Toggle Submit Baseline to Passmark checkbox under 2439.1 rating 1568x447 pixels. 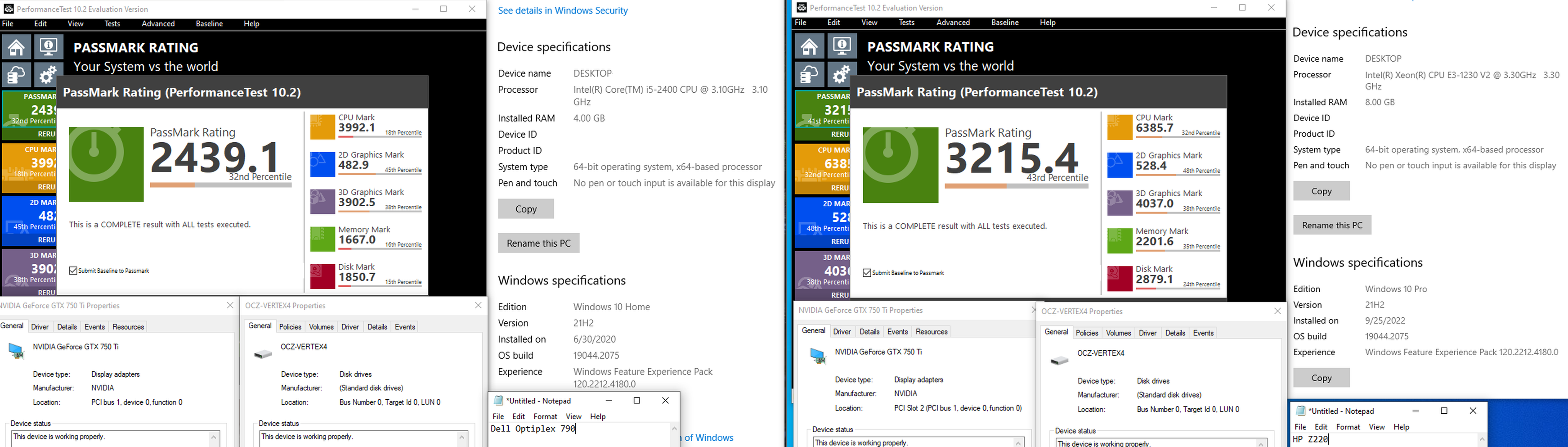click(x=73, y=271)
